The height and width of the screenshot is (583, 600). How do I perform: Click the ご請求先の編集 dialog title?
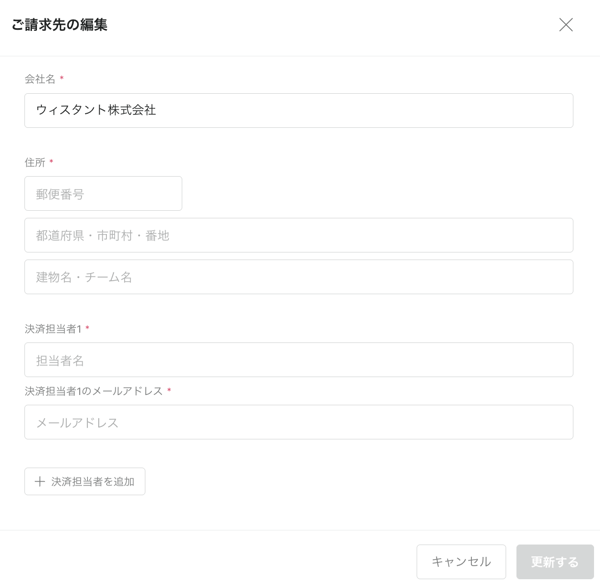60,25
